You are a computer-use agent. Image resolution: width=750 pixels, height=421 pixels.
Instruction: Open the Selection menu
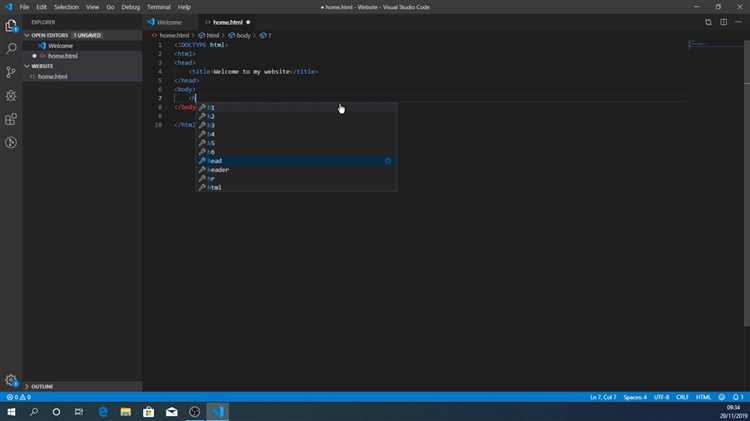(x=66, y=7)
